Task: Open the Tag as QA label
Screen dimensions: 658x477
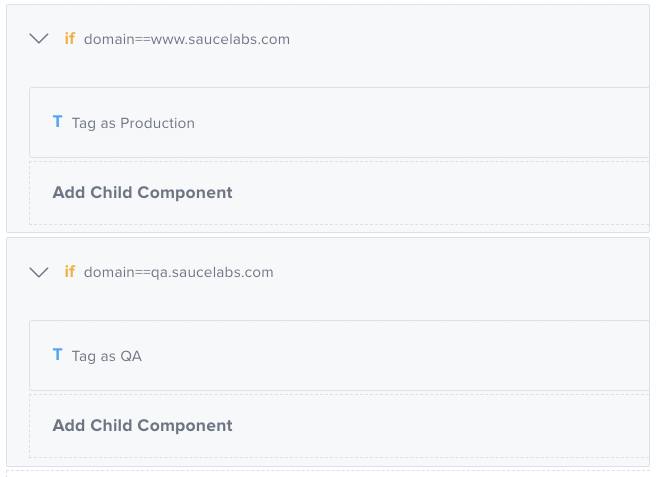Action: [107, 355]
